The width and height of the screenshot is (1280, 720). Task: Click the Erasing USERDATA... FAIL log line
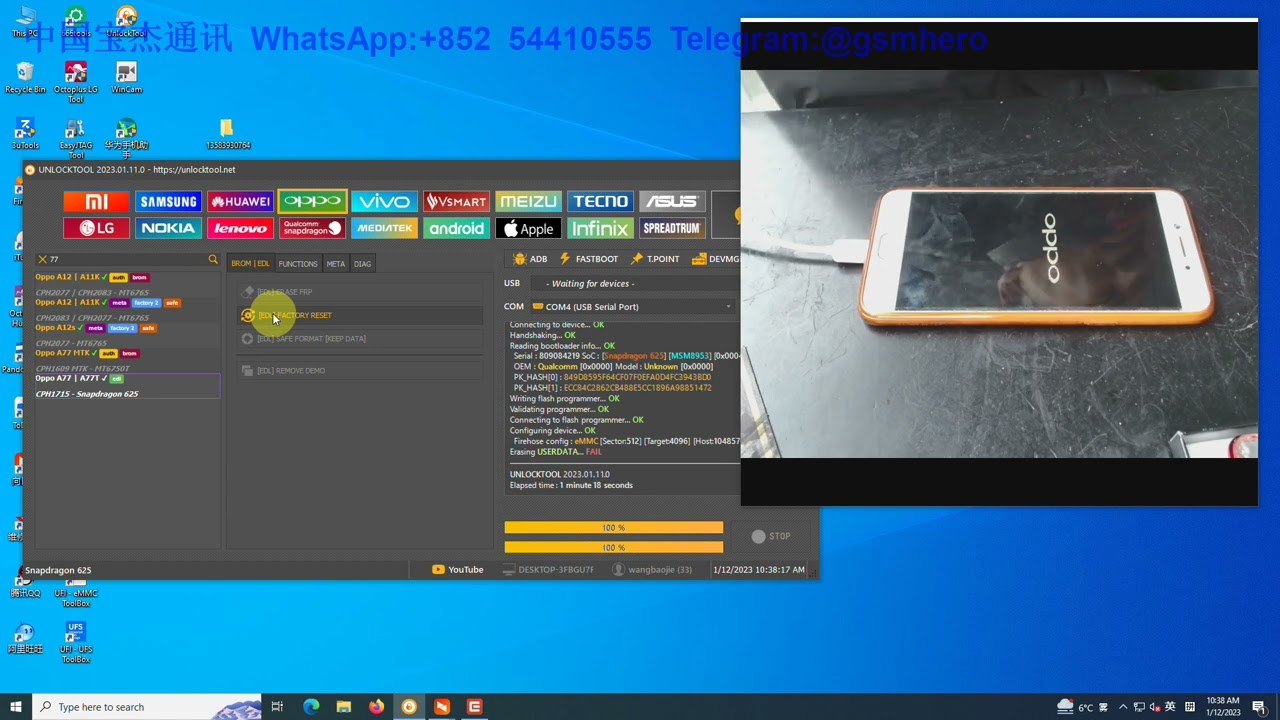tap(556, 452)
